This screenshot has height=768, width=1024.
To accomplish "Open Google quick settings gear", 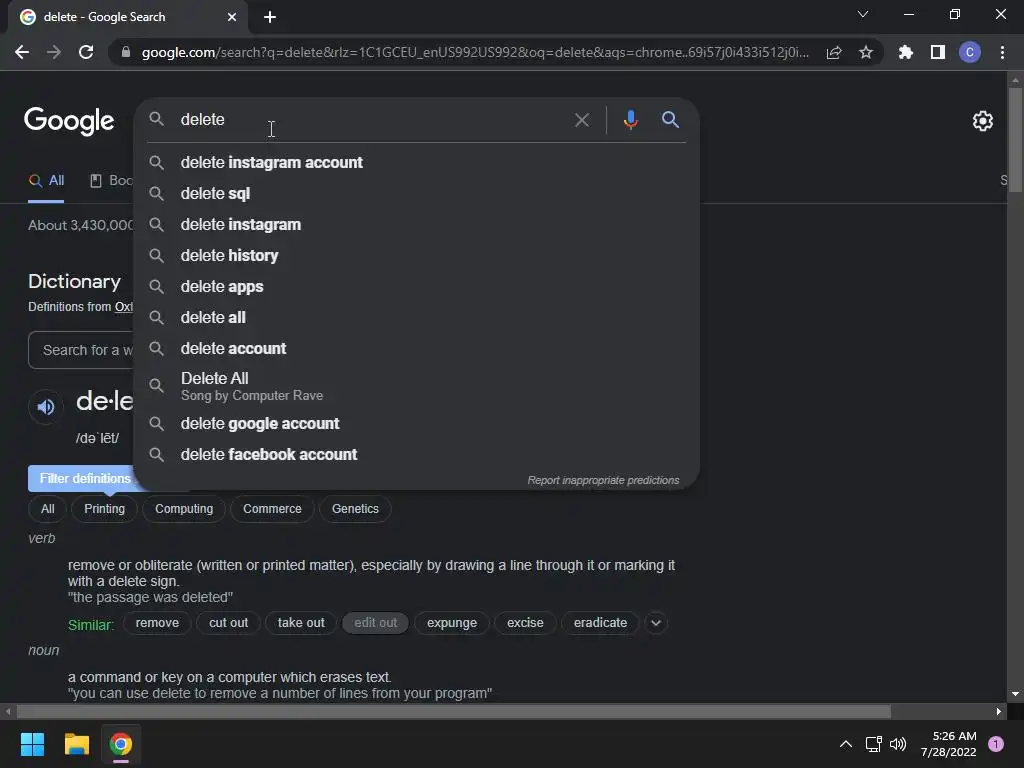I will coord(983,121).
